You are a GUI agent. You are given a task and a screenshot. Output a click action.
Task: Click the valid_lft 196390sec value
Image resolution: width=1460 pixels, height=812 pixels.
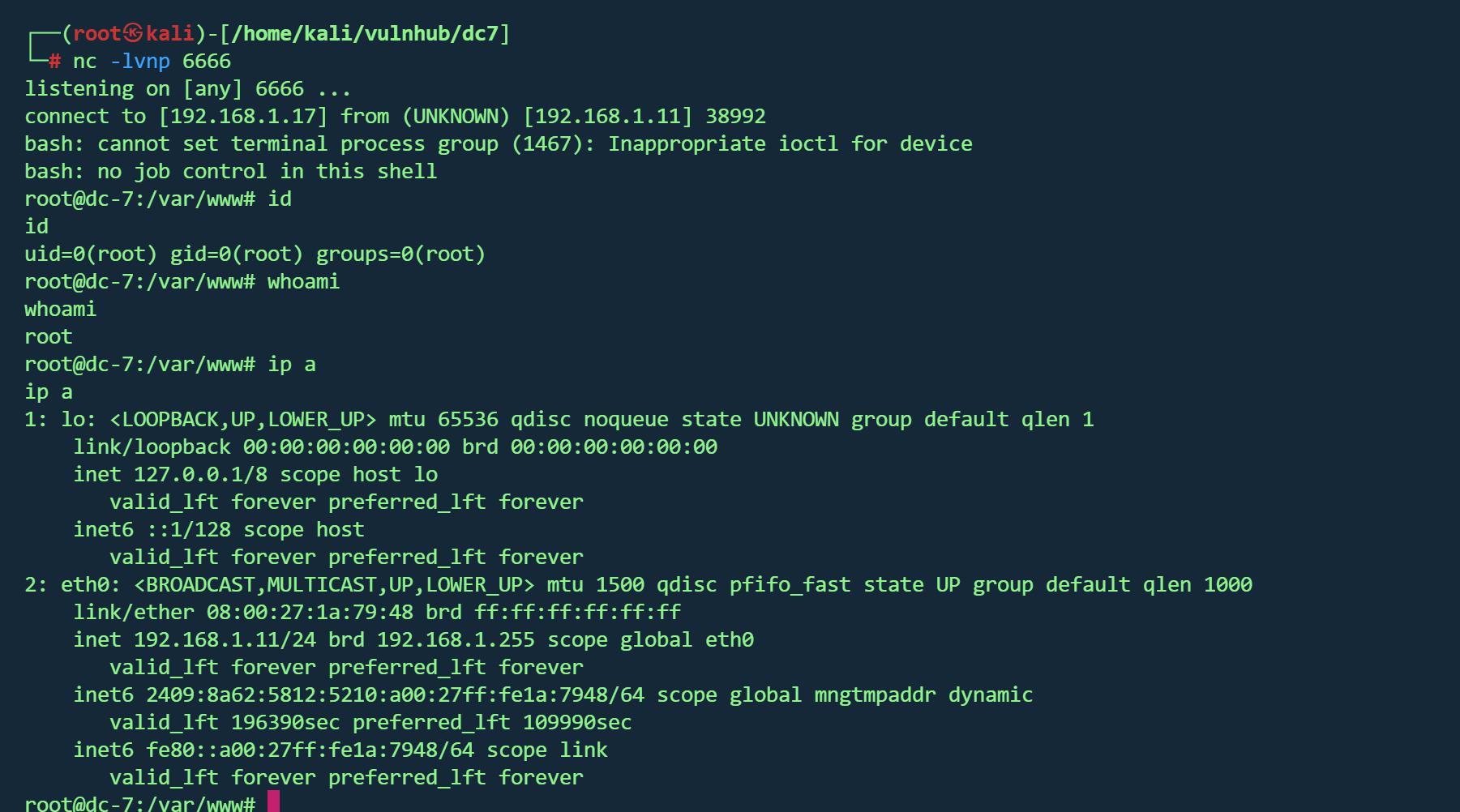[285, 722]
